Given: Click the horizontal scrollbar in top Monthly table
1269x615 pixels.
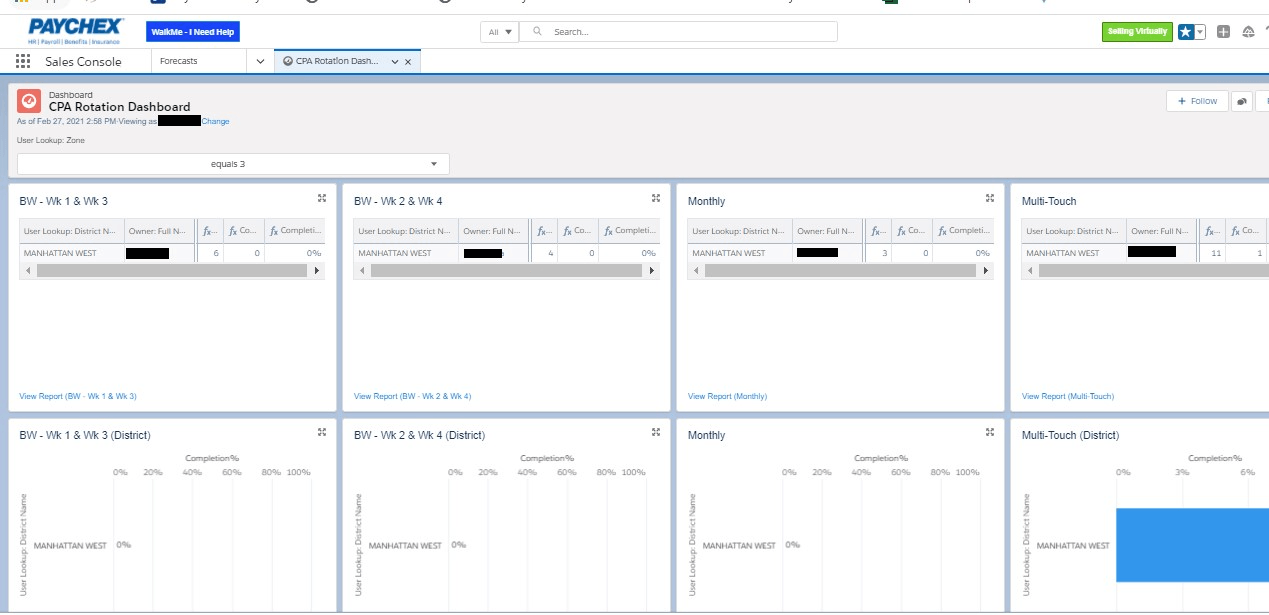Looking at the screenshot, I should tap(840, 271).
